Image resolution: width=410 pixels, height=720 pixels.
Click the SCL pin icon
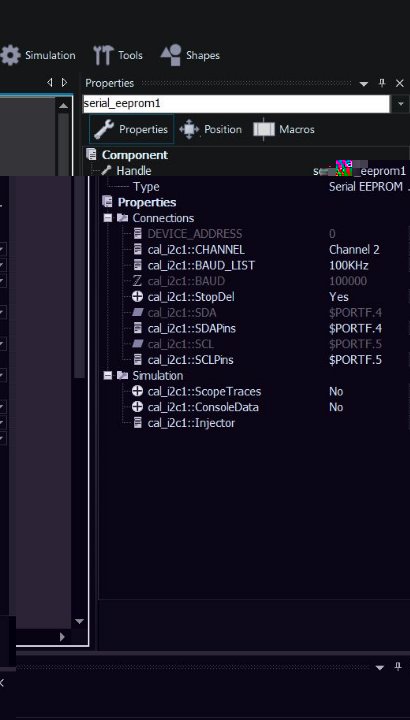(x=138, y=344)
